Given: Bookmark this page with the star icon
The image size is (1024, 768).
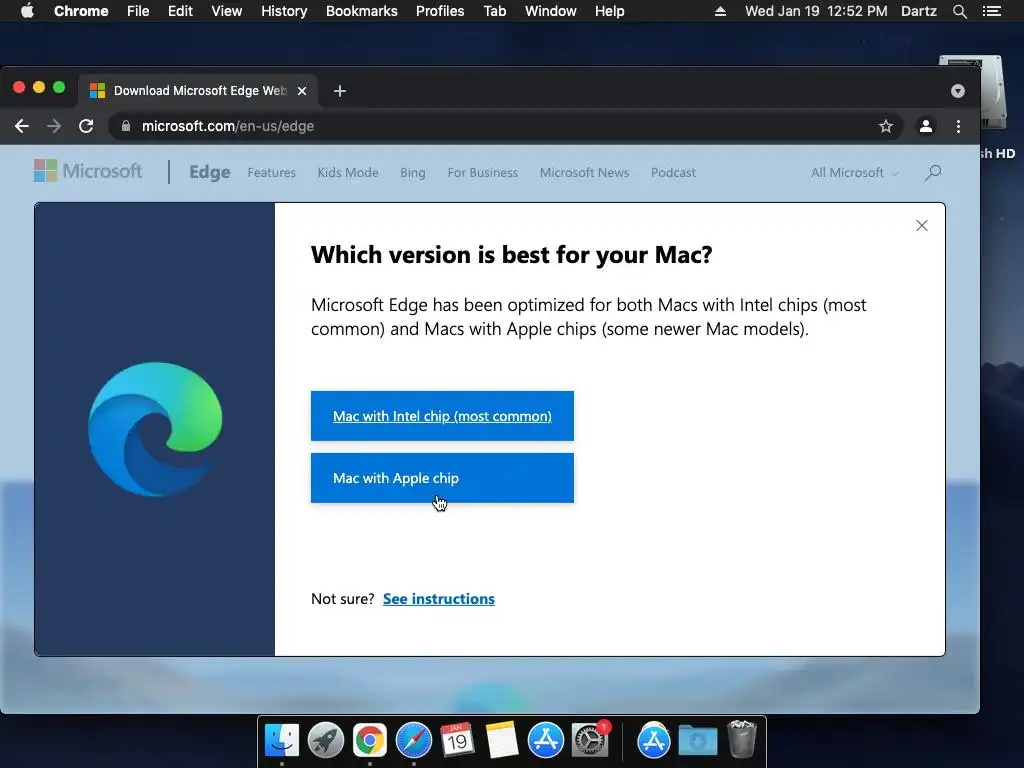Looking at the screenshot, I should point(886,126).
